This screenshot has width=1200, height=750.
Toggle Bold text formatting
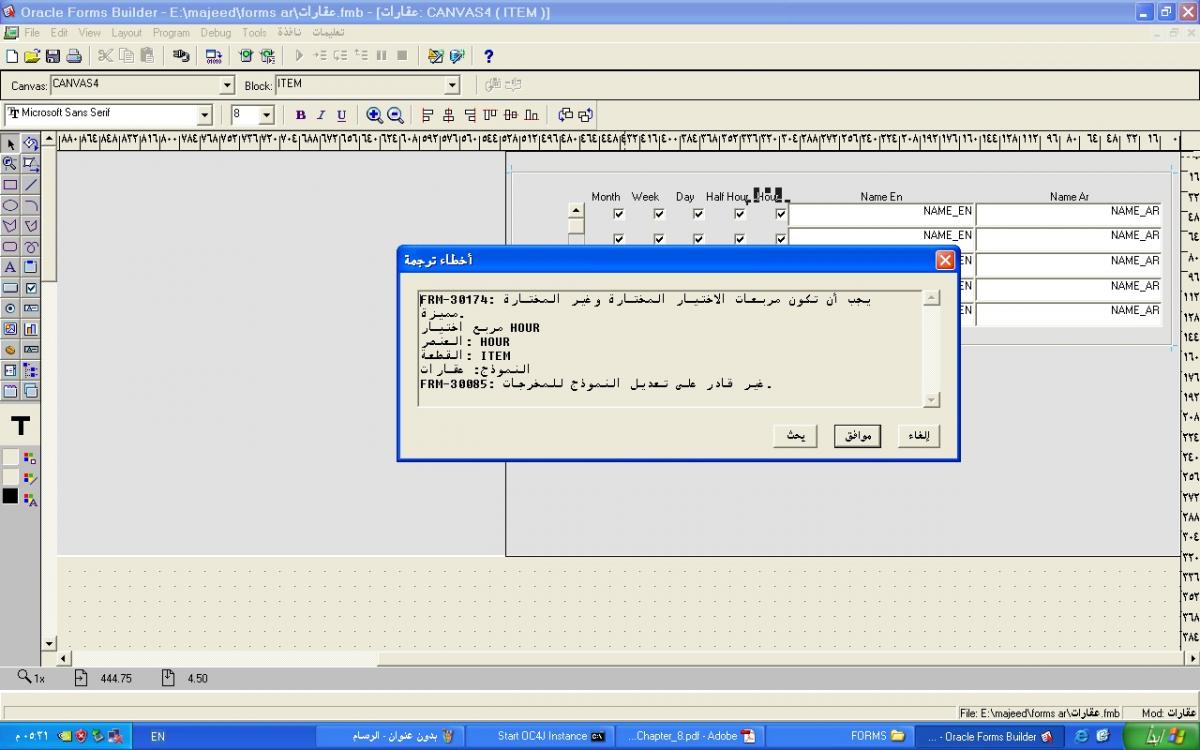(300, 115)
